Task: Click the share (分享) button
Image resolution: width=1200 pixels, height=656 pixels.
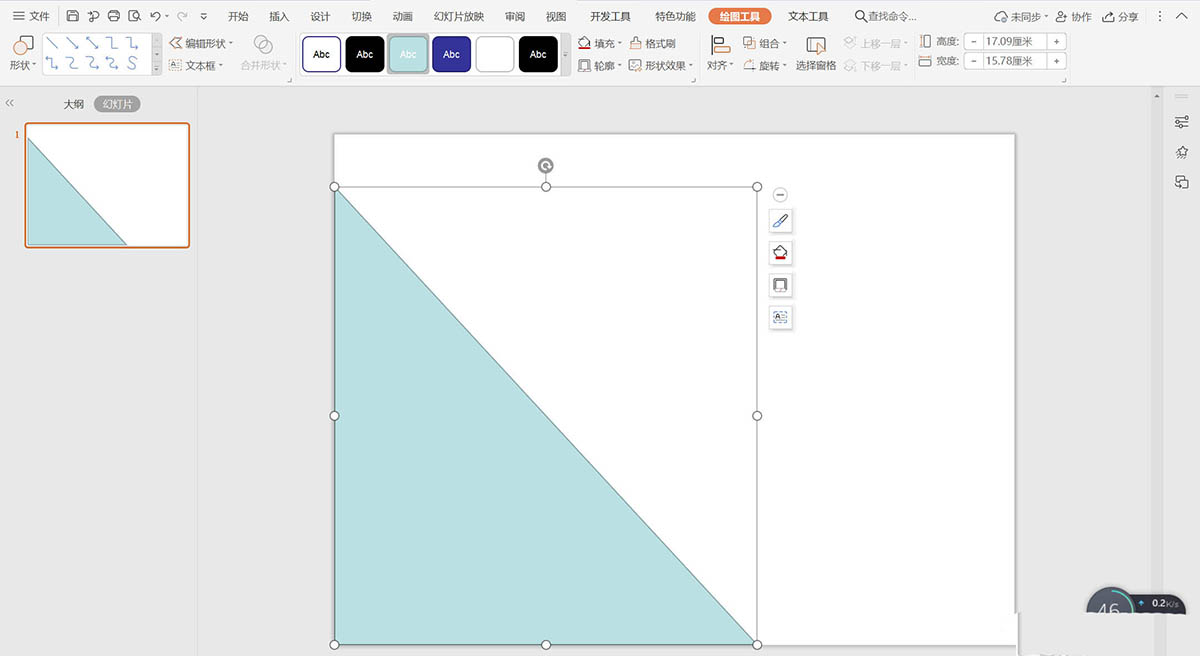Action: [x=1120, y=17]
